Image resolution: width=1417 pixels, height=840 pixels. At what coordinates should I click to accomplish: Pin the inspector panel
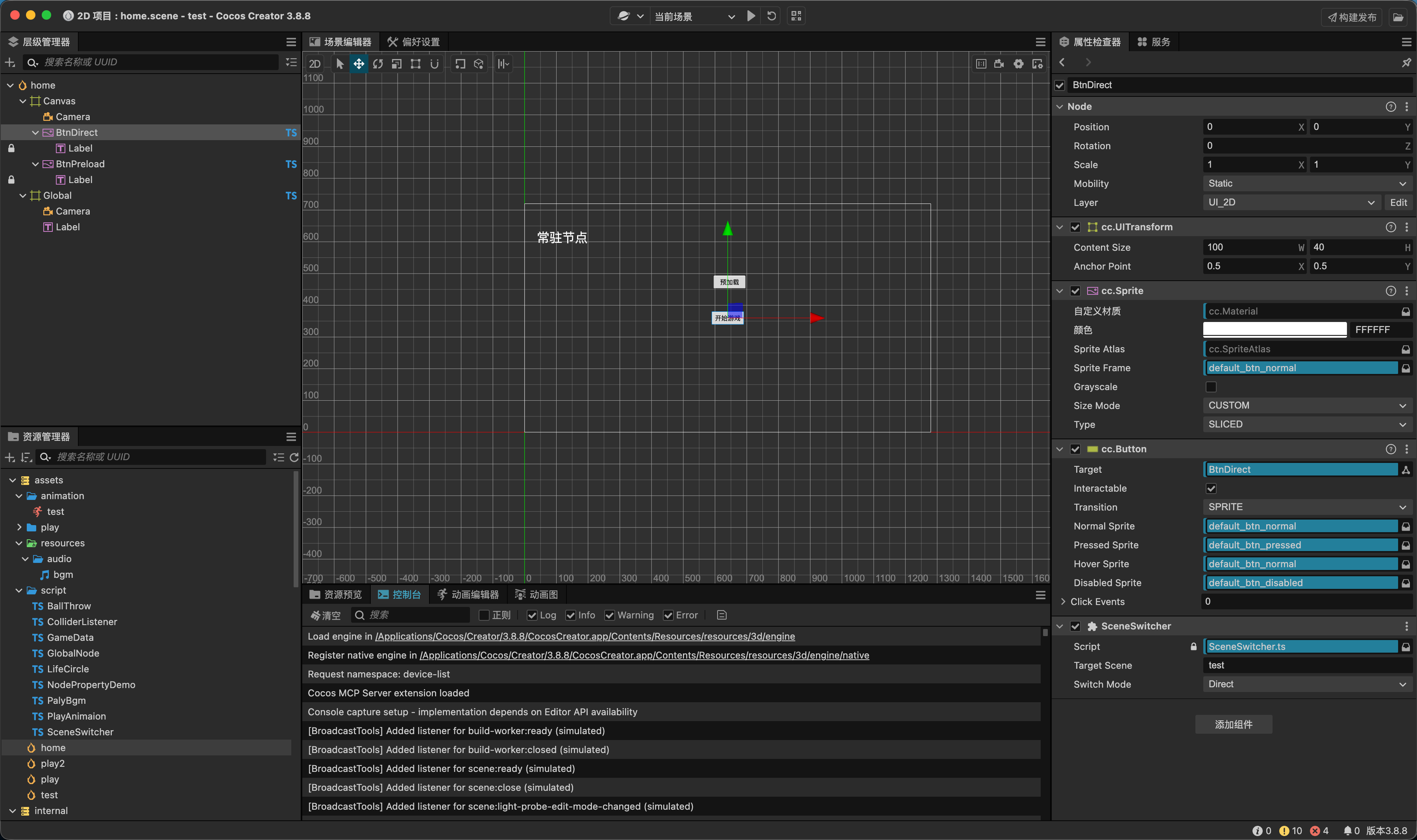1406,63
